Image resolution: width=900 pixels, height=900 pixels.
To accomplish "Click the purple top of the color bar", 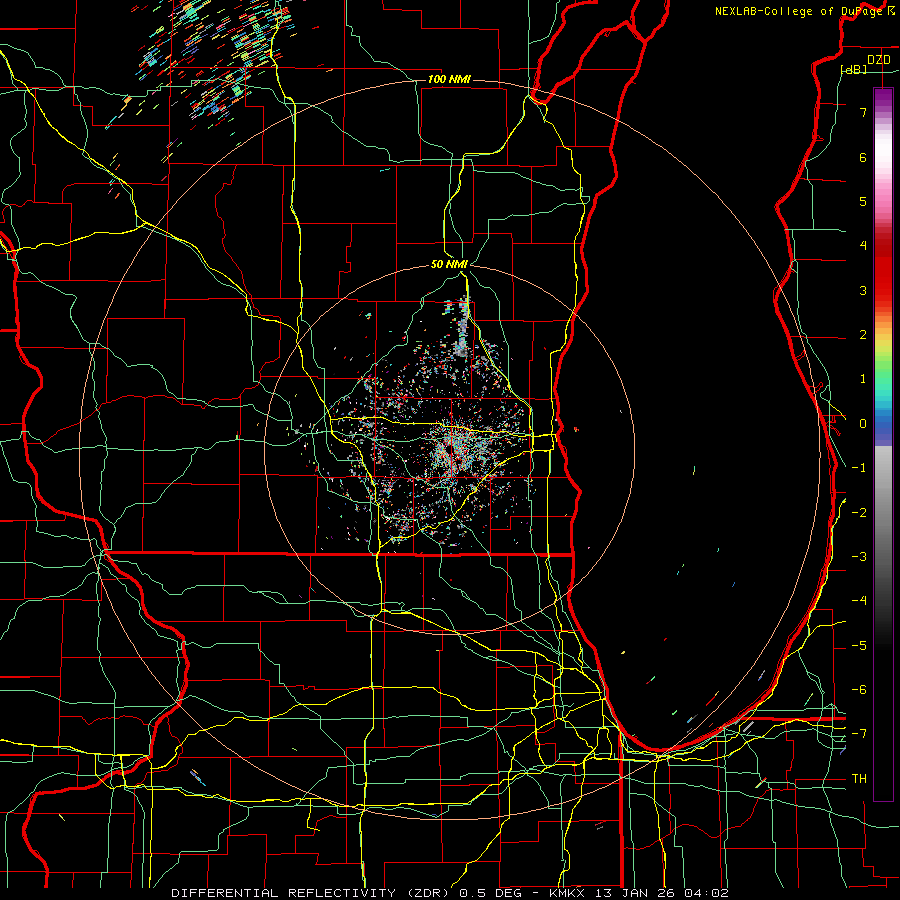I will pos(883,98).
